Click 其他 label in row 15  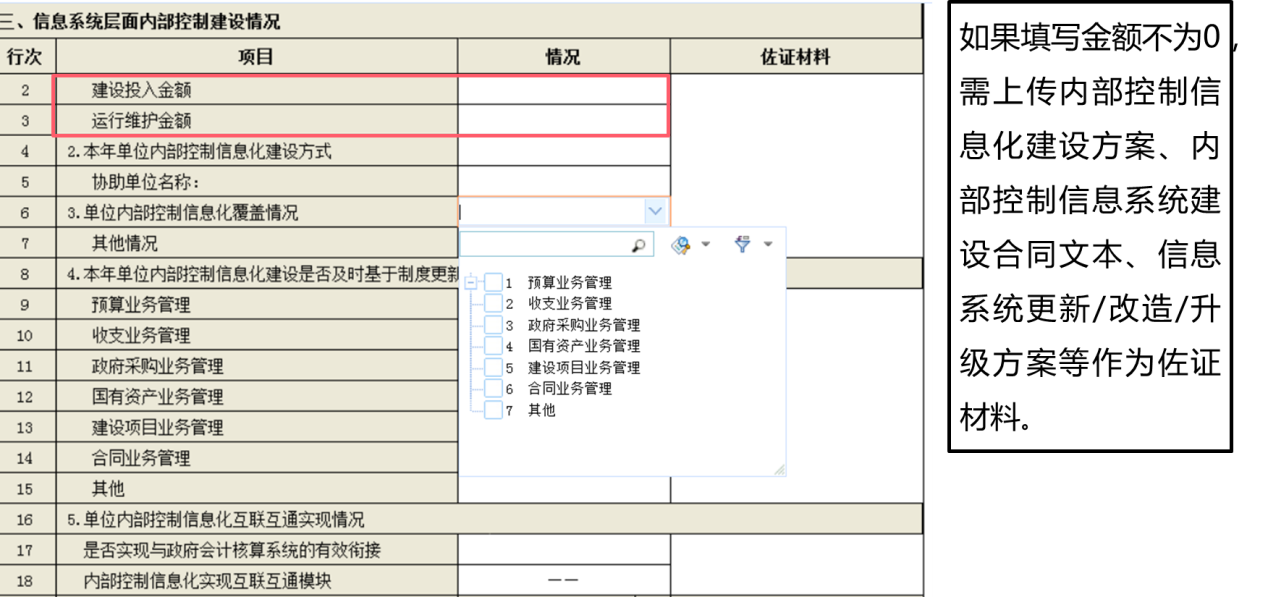(108, 489)
